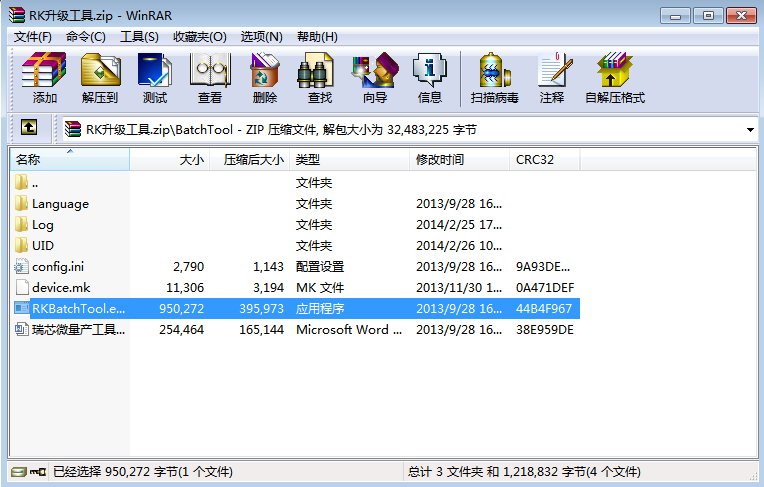This screenshot has width=764, height=487.
Task: Click the key password icon in status bar
Action: [x=38, y=472]
